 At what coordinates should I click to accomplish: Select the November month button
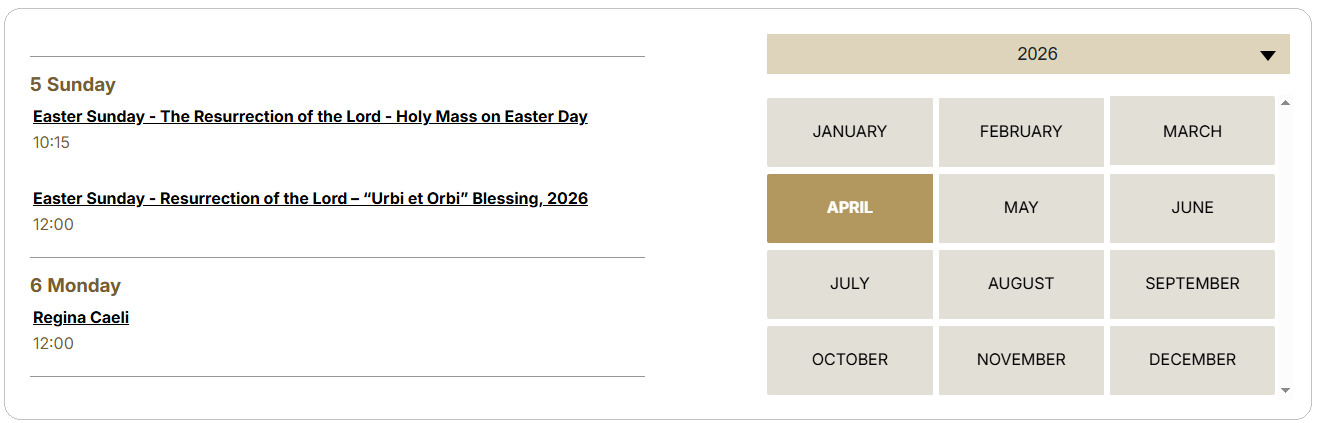(x=1021, y=360)
